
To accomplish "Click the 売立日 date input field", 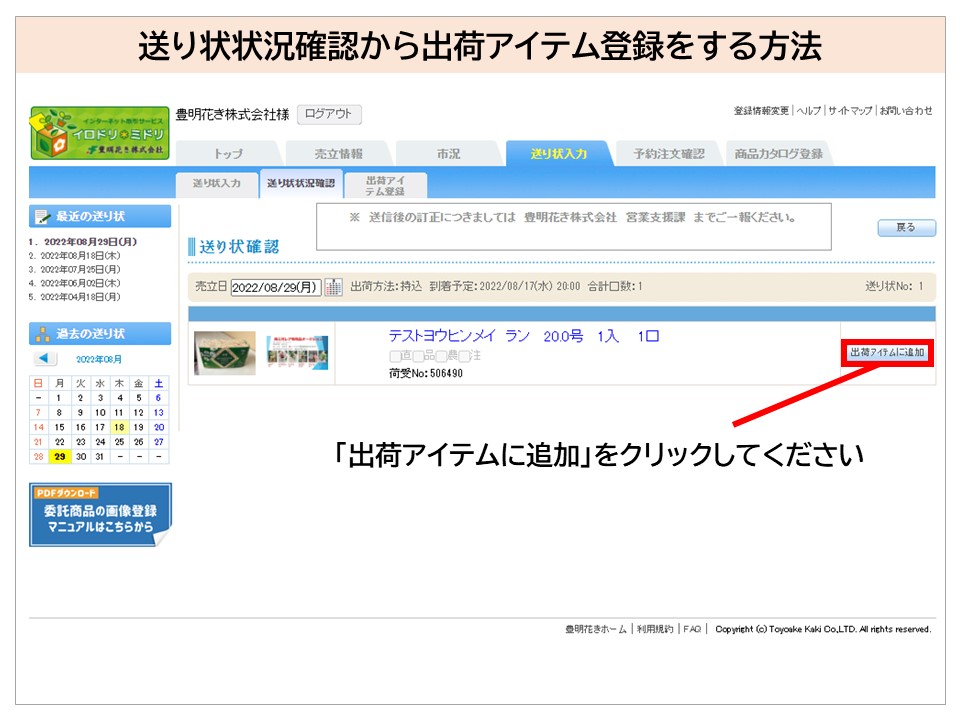I will pyautogui.click(x=275, y=287).
